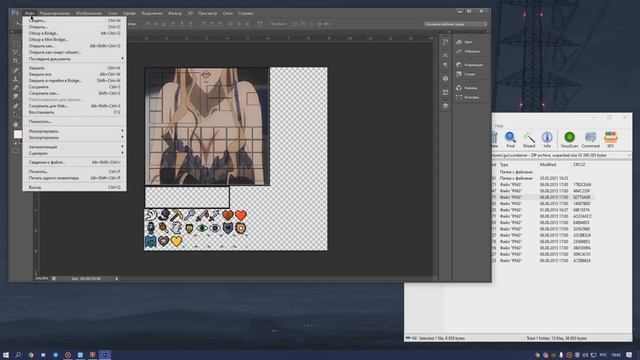Click the Windows Start button
This screenshot has width=640, height=360.
coord(6,355)
